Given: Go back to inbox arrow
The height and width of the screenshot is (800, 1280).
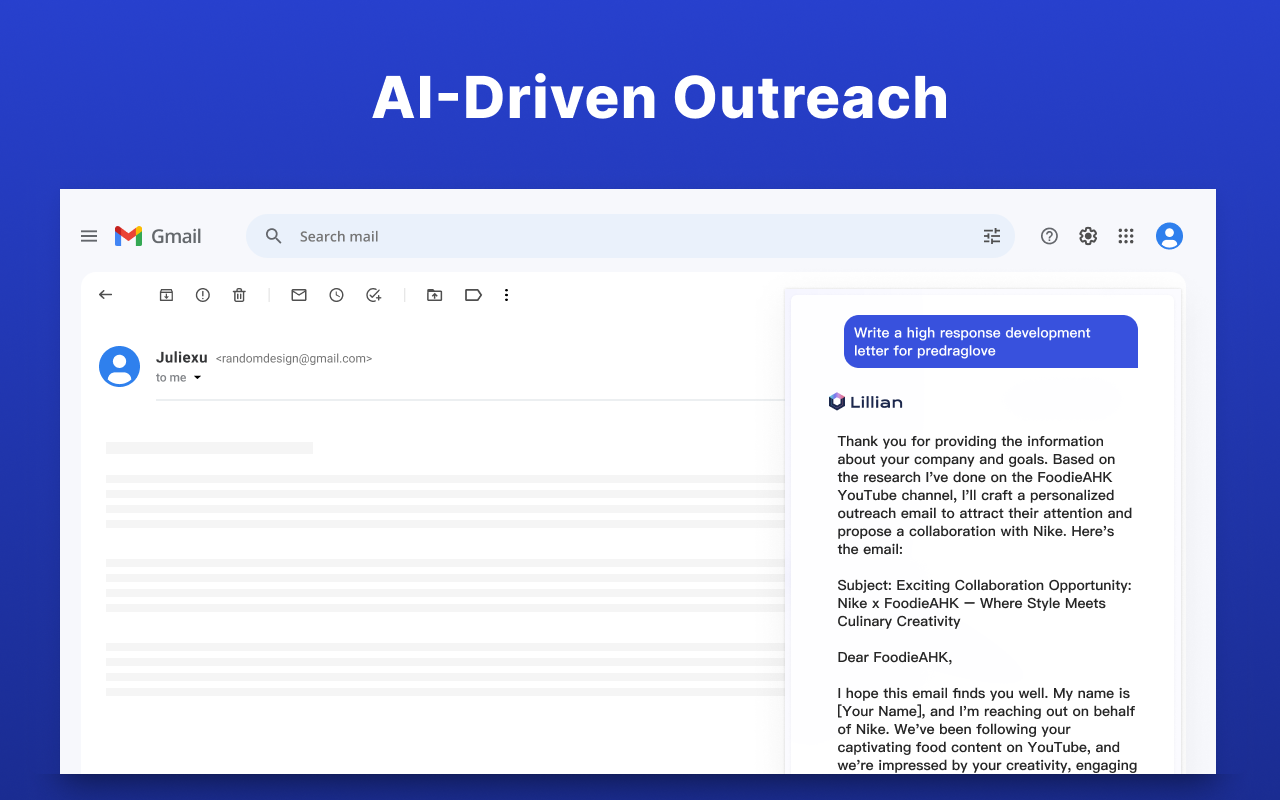Looking at the screenshot, I should [x=106, y=295].
